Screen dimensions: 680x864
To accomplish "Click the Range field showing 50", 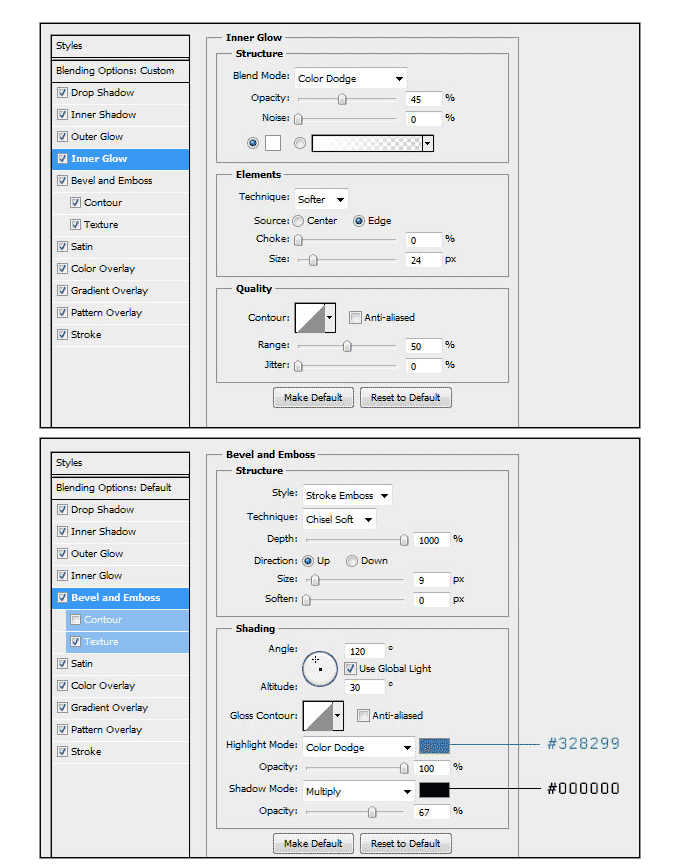I will click(x=424, y=346).
